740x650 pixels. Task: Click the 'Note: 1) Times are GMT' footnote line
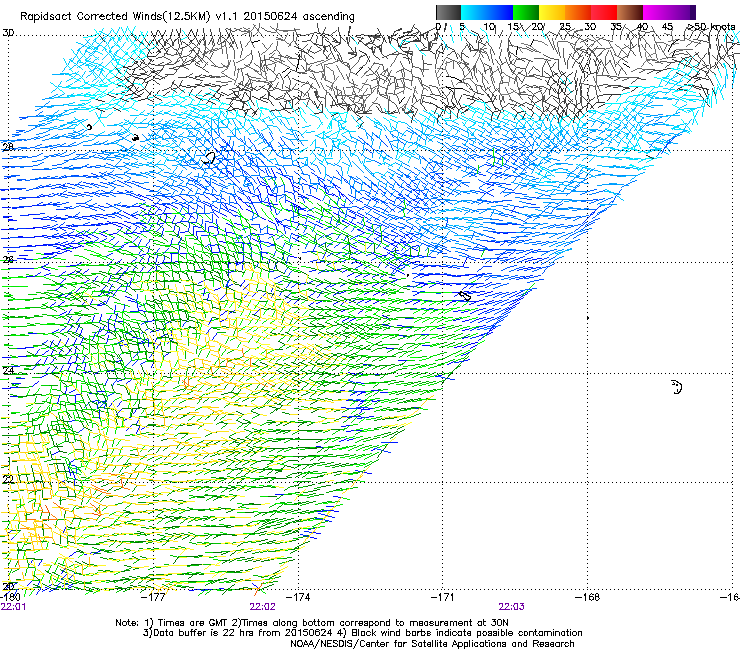(311, 623)
